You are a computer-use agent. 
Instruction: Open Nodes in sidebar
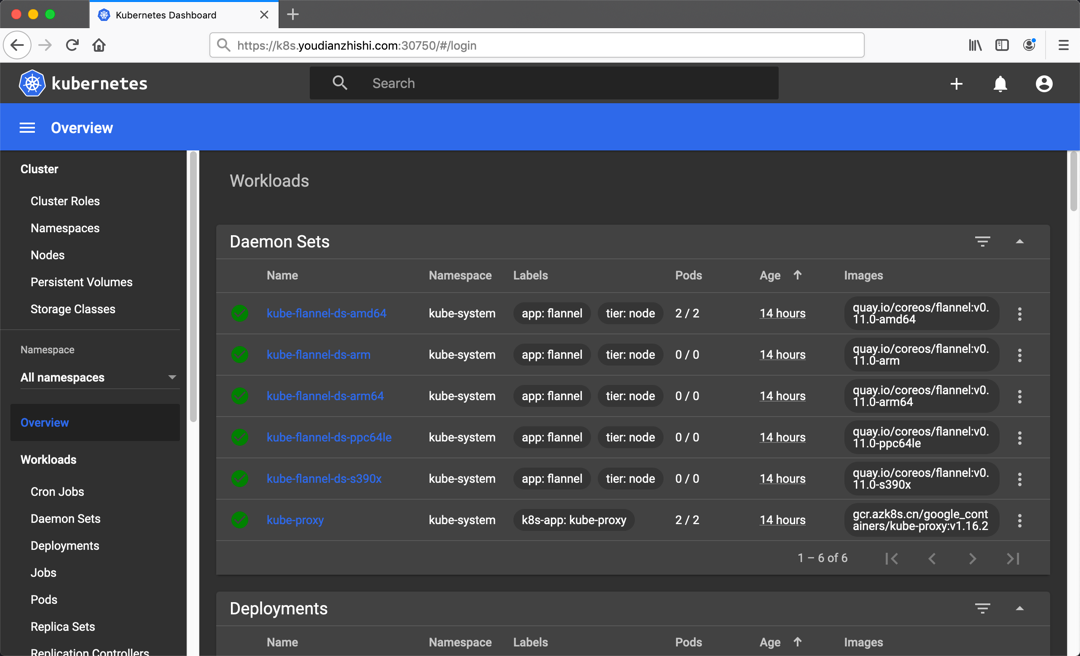tap(48, 255)
